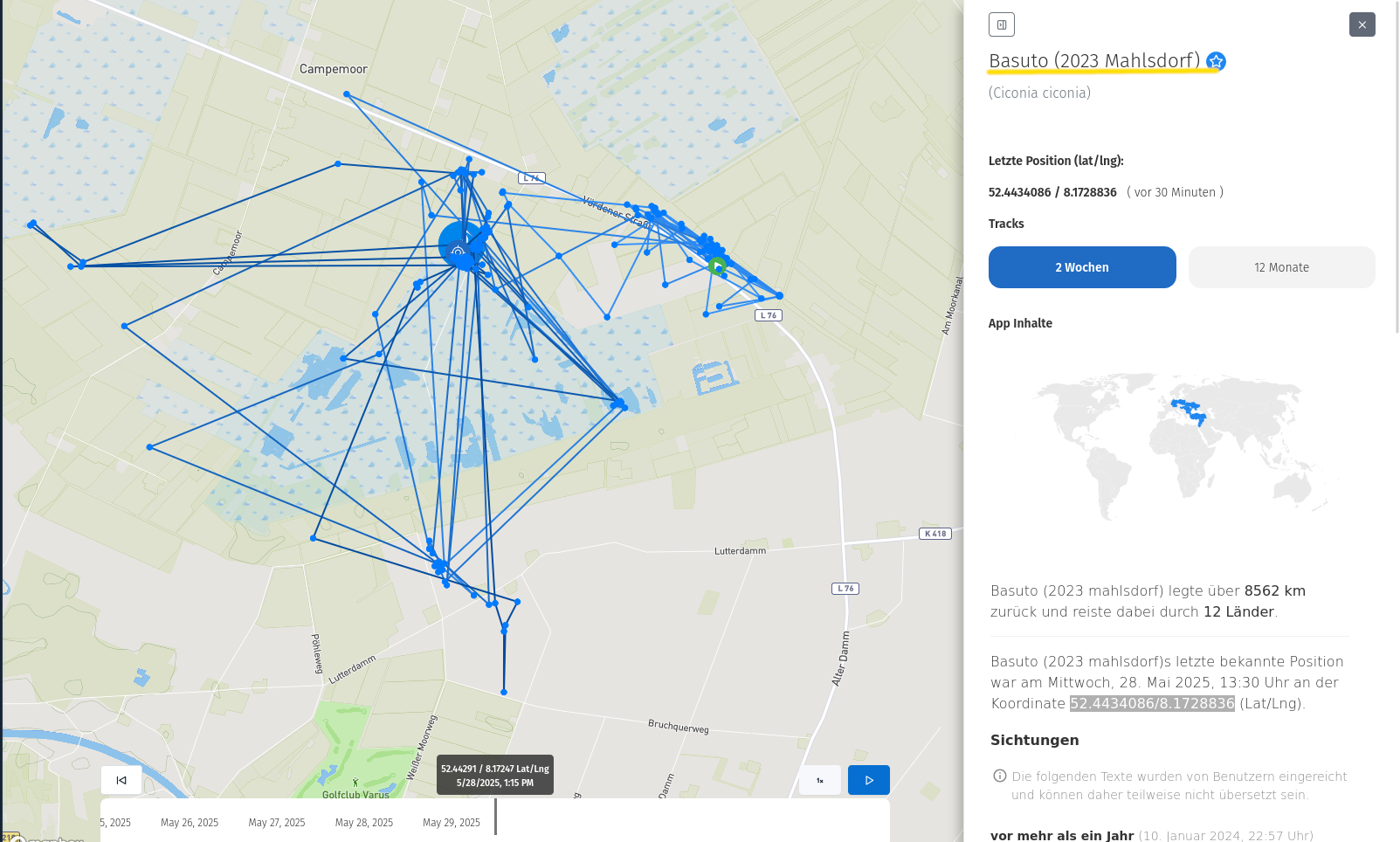Image resolution: width=1400 pixels, height=842 pixels.
Task: Click the highlighted coordinate 52.4434086/8.1728836
Action: [x=1151, y=703]
